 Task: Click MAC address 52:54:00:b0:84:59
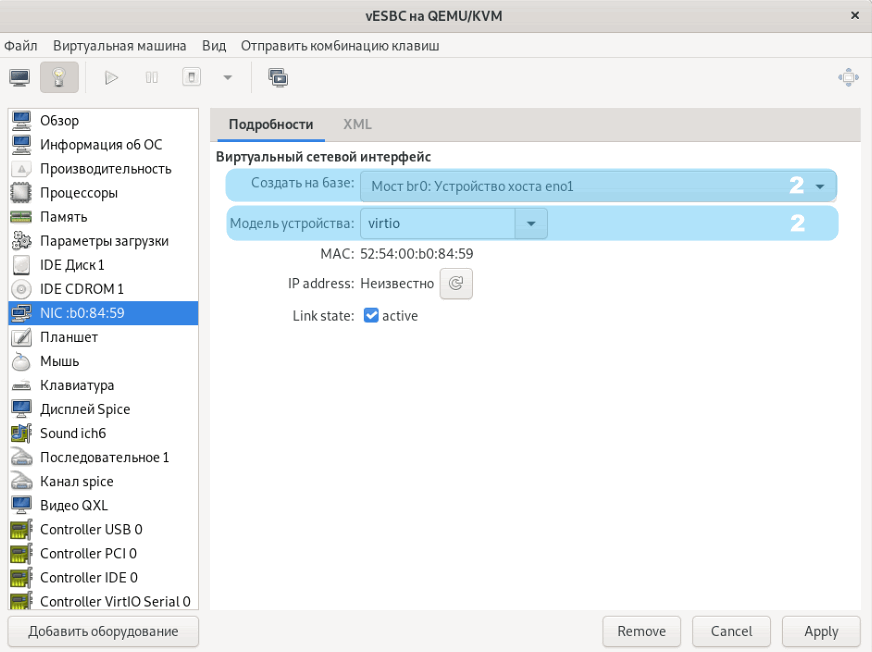coord(417,254)
